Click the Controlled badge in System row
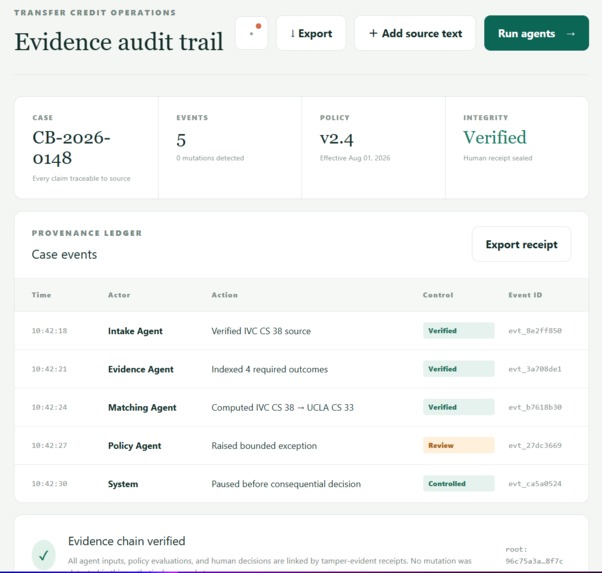The image size is (602, 573). [x=459, y=484]
